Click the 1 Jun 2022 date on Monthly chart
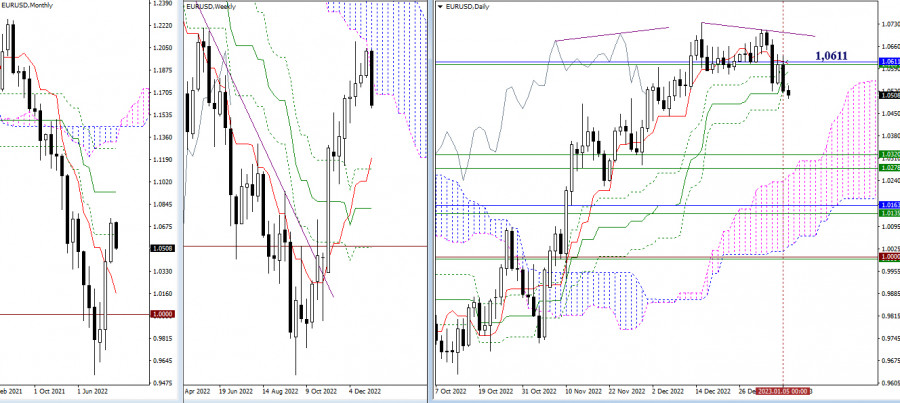This screenshot has height=403, width=900. pos(92,391)
